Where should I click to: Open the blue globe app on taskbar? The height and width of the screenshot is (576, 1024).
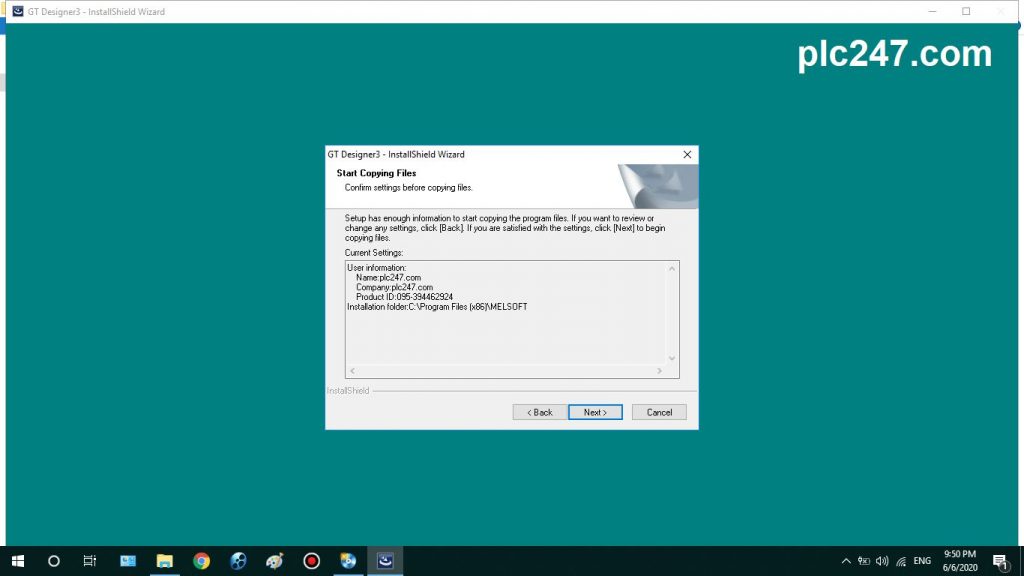(x=238, y=561)
